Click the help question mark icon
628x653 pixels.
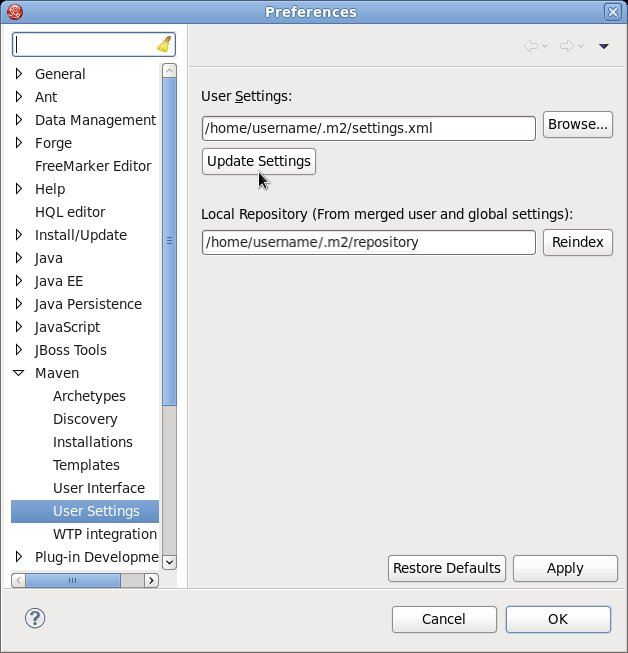35,618
